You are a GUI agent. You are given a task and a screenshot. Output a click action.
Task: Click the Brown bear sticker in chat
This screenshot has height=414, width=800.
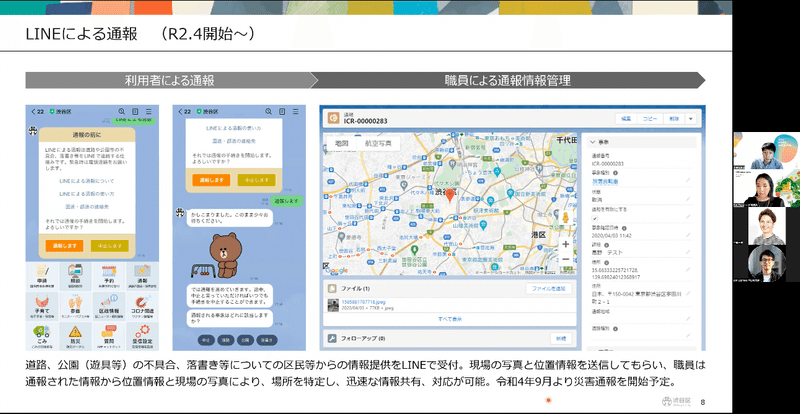tap(225, 255)
